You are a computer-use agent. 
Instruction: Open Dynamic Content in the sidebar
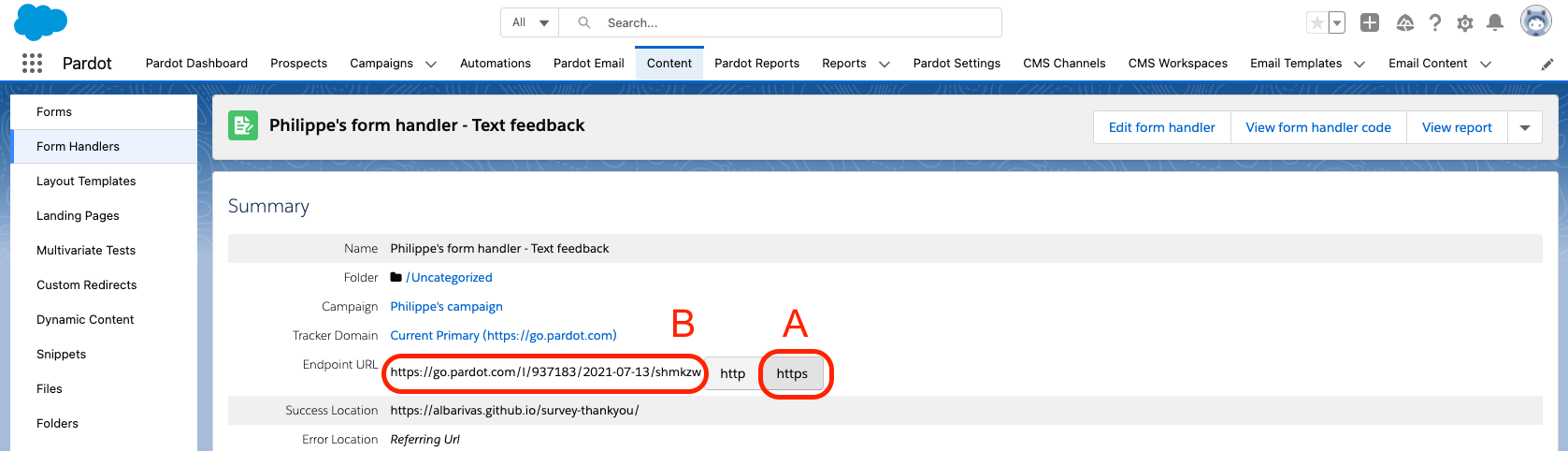(104, 319)
